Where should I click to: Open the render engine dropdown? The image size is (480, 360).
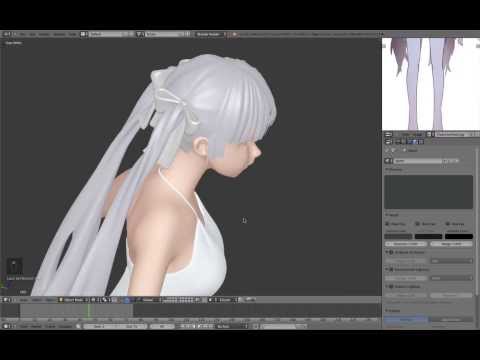[210, 34]
